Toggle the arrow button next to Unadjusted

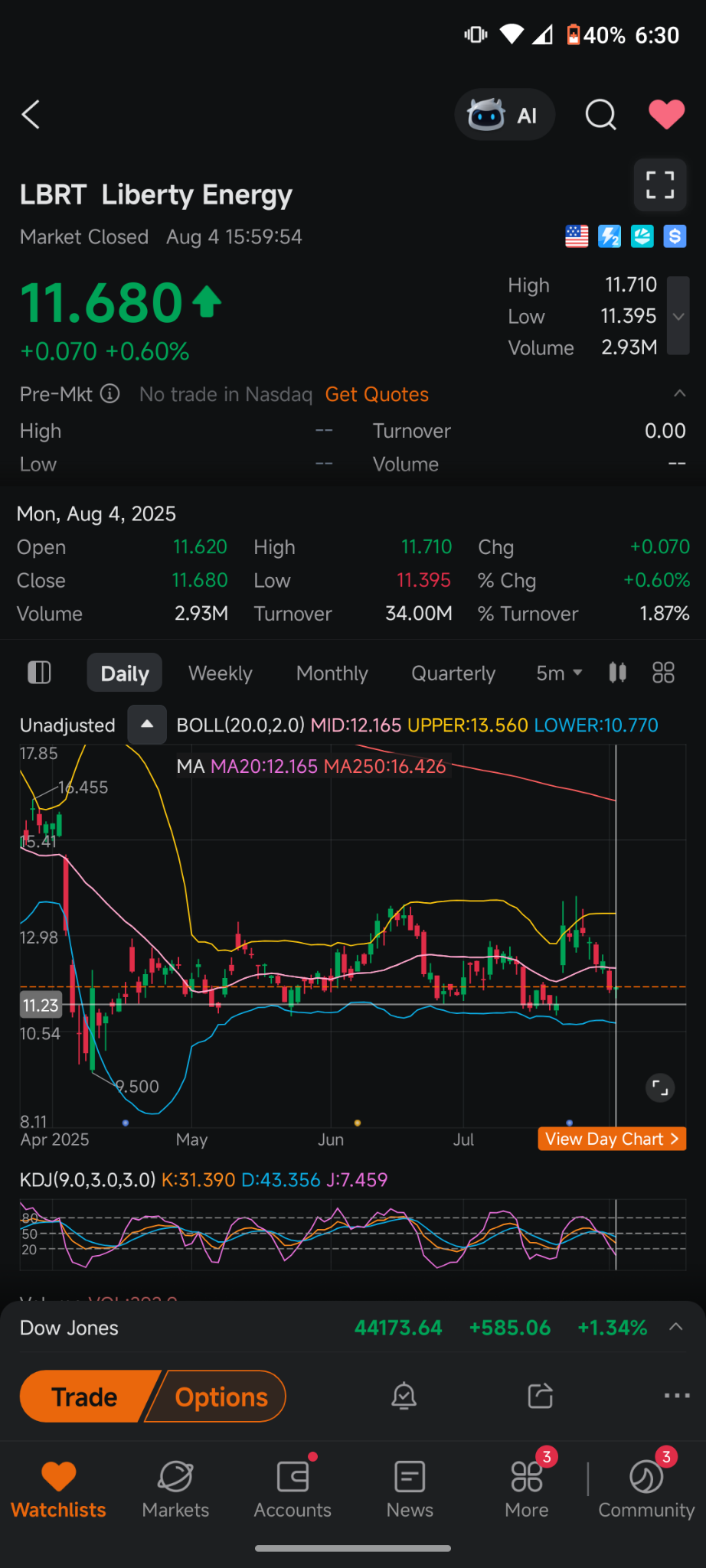147,725
